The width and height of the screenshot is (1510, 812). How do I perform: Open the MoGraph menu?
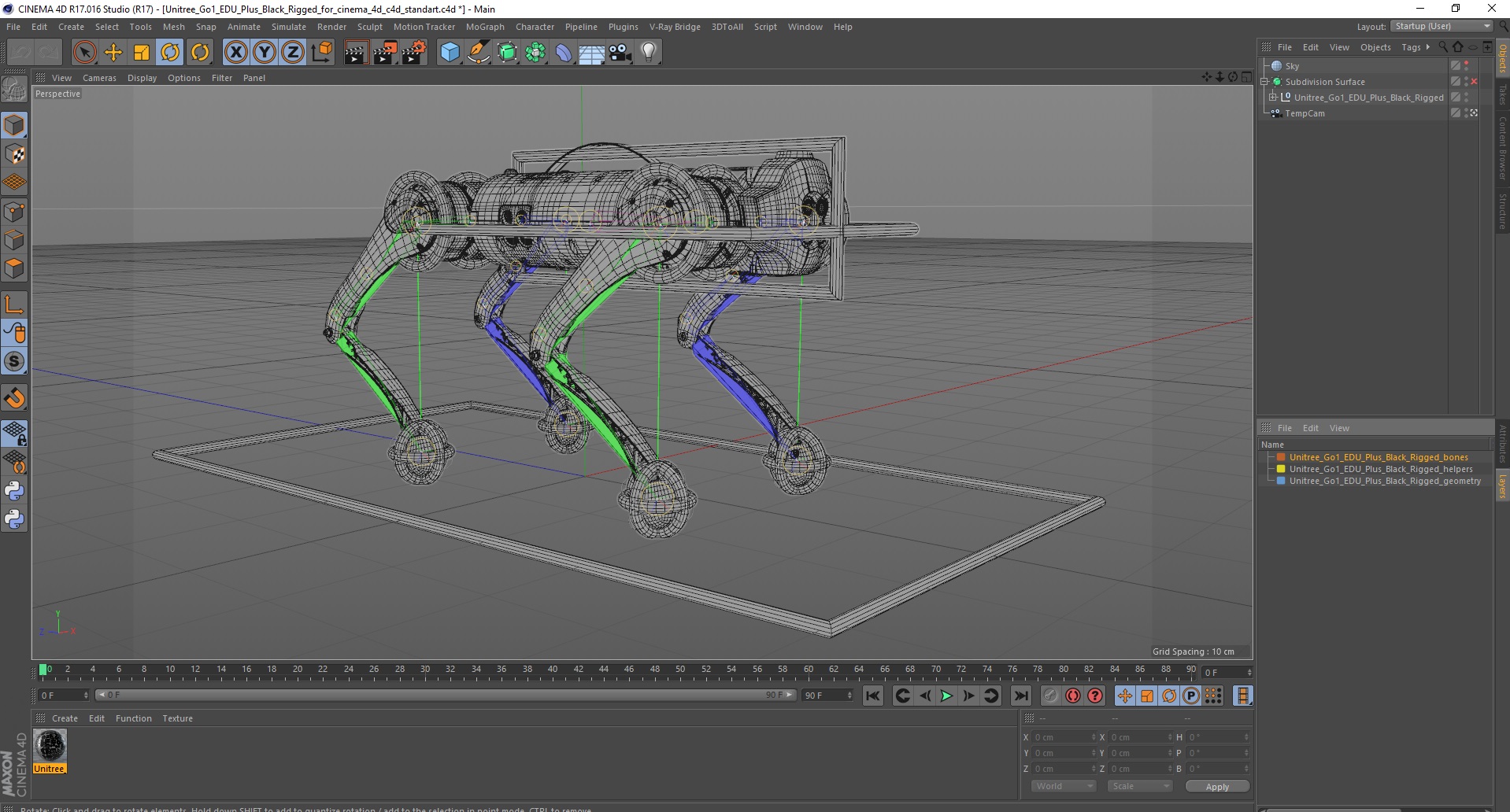(x=484, y=27)
